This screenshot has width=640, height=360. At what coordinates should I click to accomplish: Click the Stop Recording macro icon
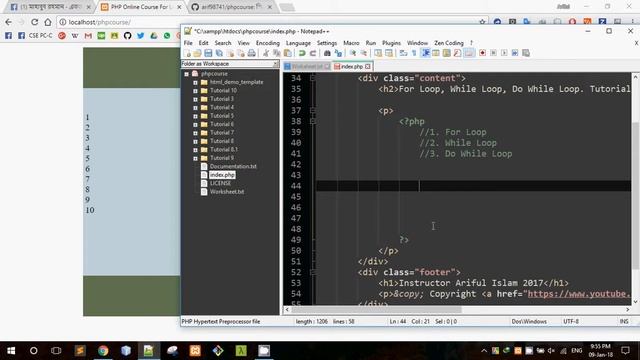[493, 53]
